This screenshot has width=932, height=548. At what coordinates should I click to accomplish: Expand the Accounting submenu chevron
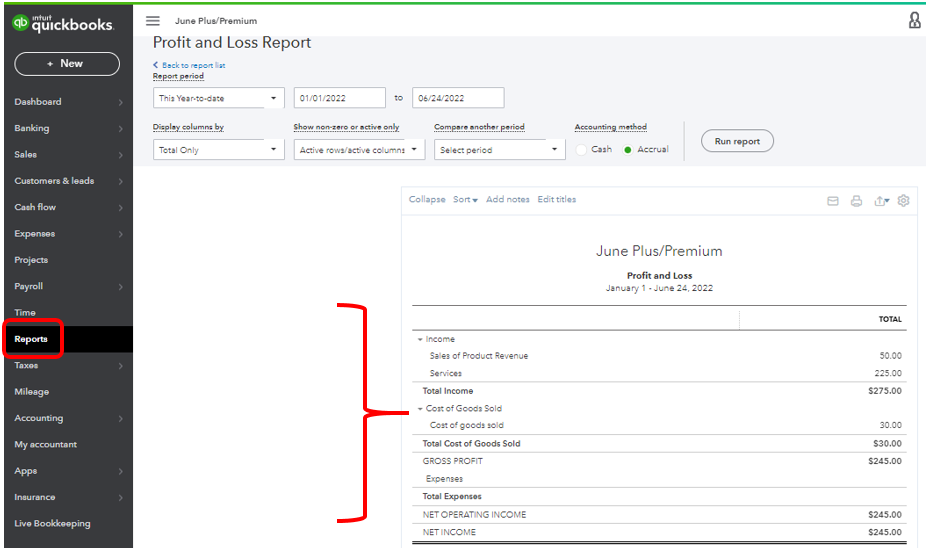(x=121, y=418)
